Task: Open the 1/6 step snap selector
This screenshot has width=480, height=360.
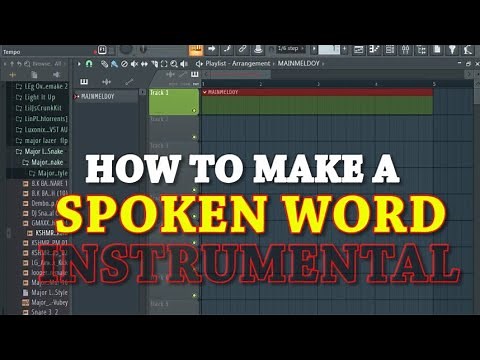Action: [x=291, y=49]
